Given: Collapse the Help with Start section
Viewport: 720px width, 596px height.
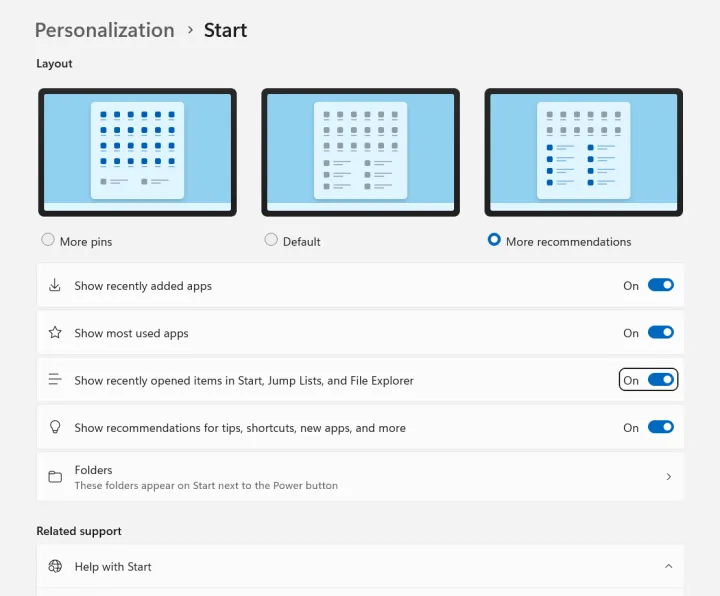Looking at the screenshot, I should pos(668,567).
